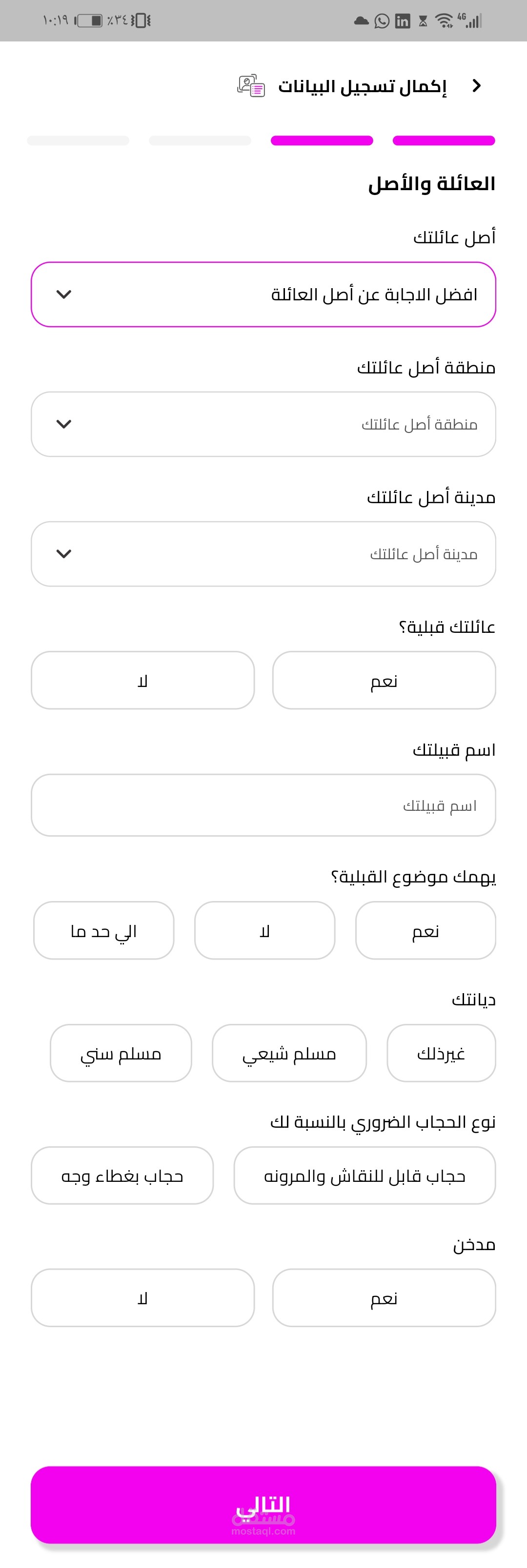Tap the vibrate mode icon in the status bar
Viewport: 527px width, 1568px height.
coord(141,20)
